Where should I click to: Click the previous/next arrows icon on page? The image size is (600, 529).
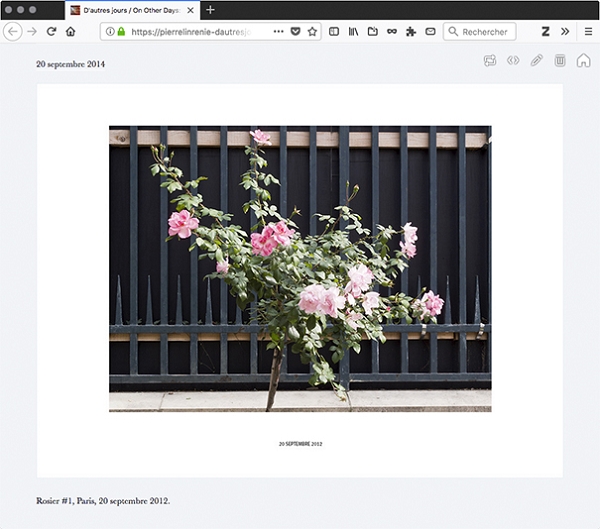[x=513, y=61]
